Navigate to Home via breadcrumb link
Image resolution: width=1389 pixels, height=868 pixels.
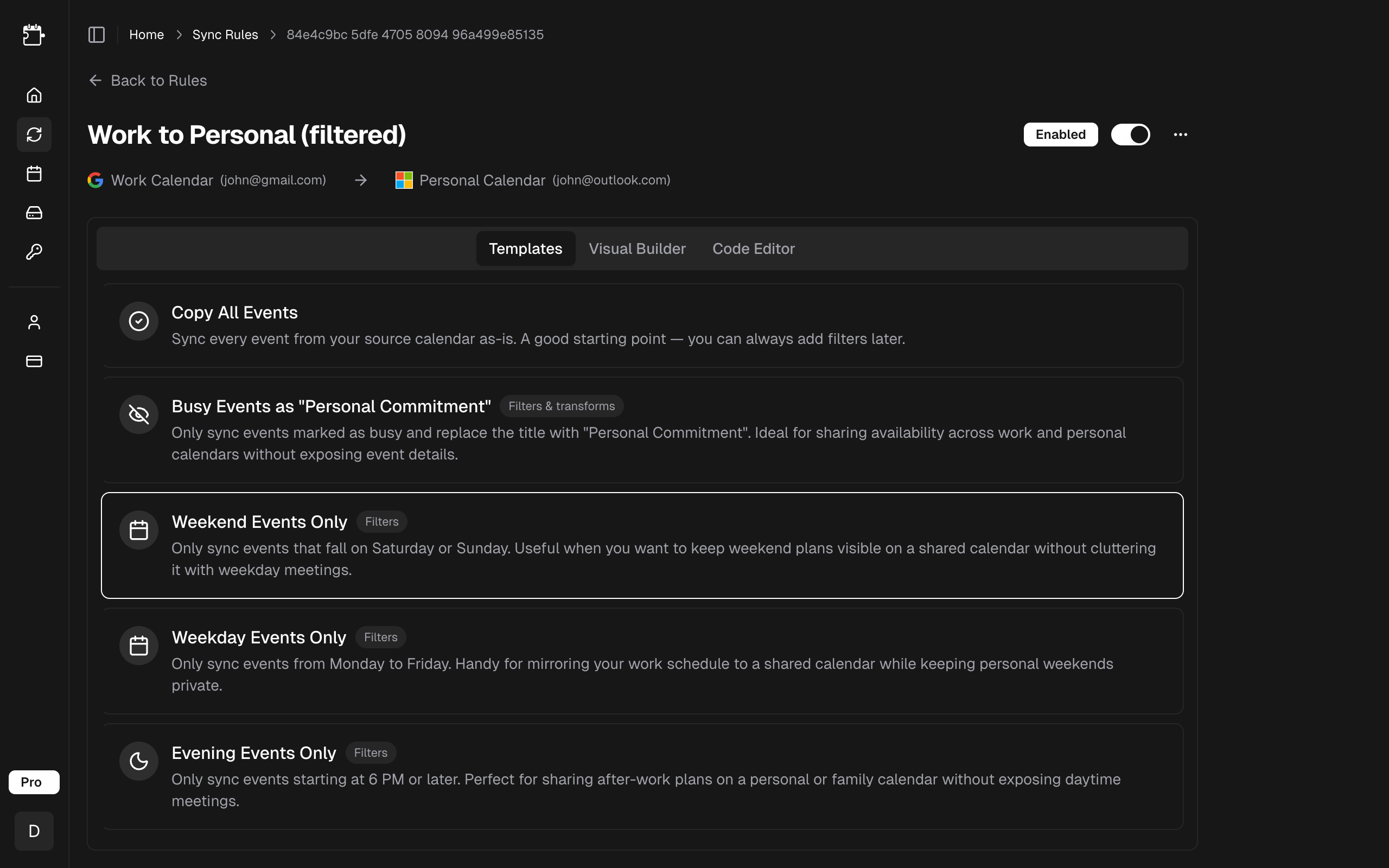click(146, 34)
